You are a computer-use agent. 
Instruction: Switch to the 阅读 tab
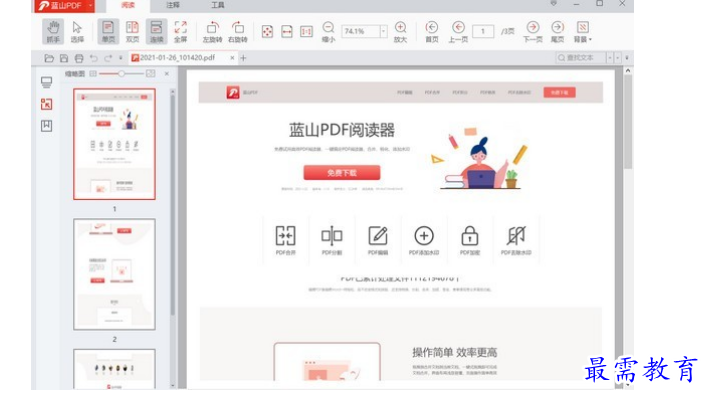(x=128, y=5)
